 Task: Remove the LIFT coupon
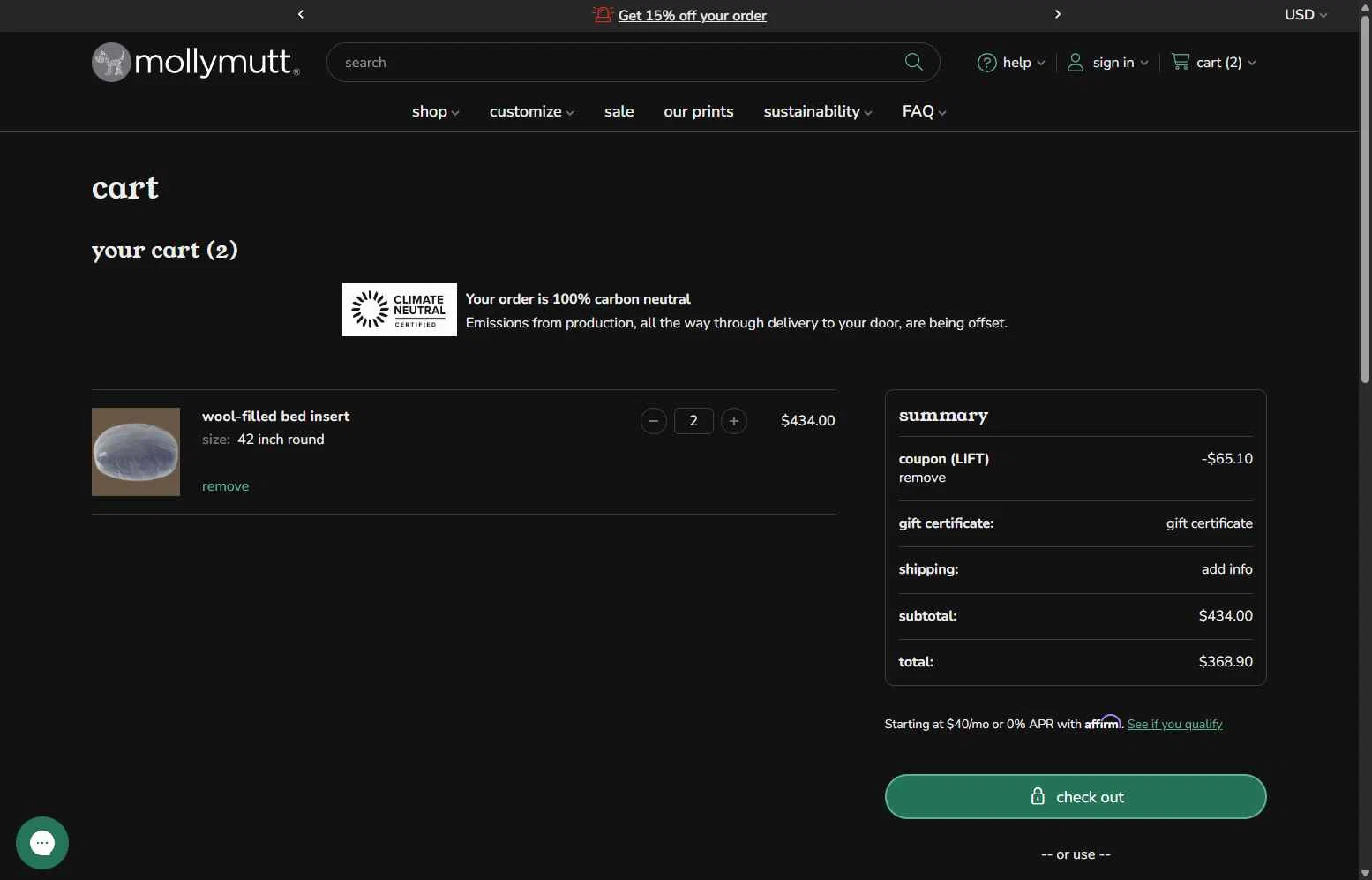point(922,478)
